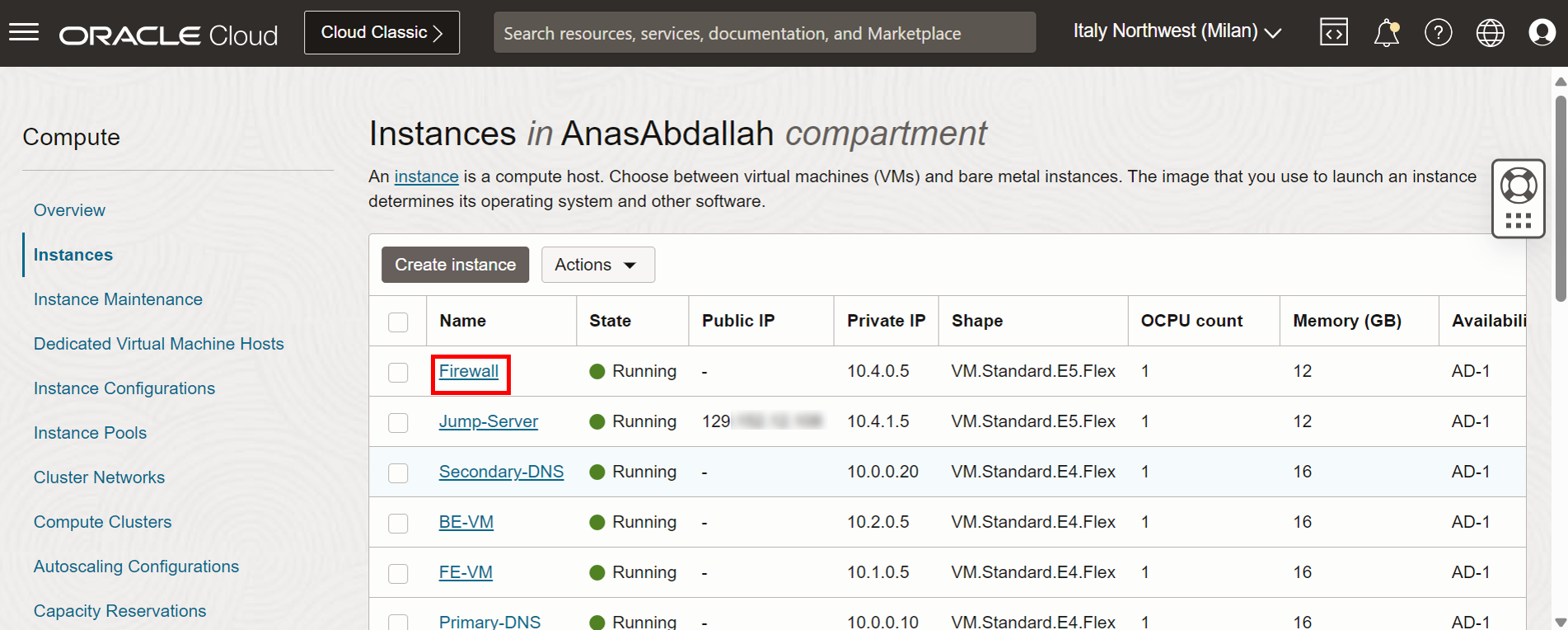Viewport: 1568px width, 630px height.
Task: Switch to Cloud Classic
Action: point(381,32)
